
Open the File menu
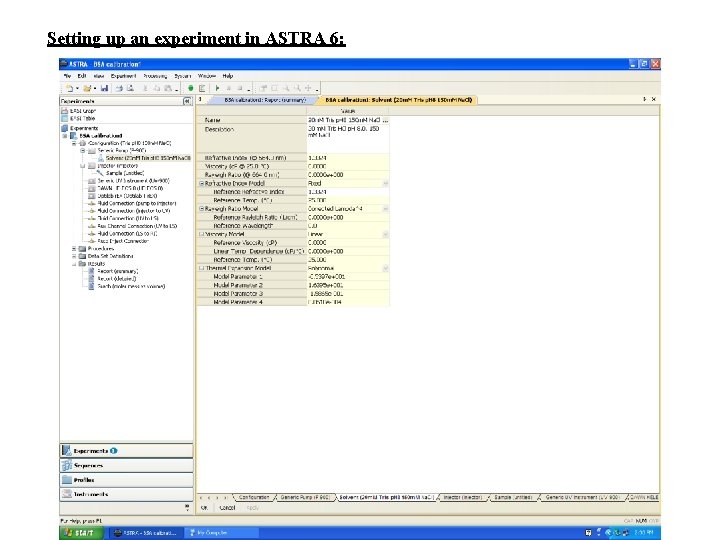tap(68, 76)
